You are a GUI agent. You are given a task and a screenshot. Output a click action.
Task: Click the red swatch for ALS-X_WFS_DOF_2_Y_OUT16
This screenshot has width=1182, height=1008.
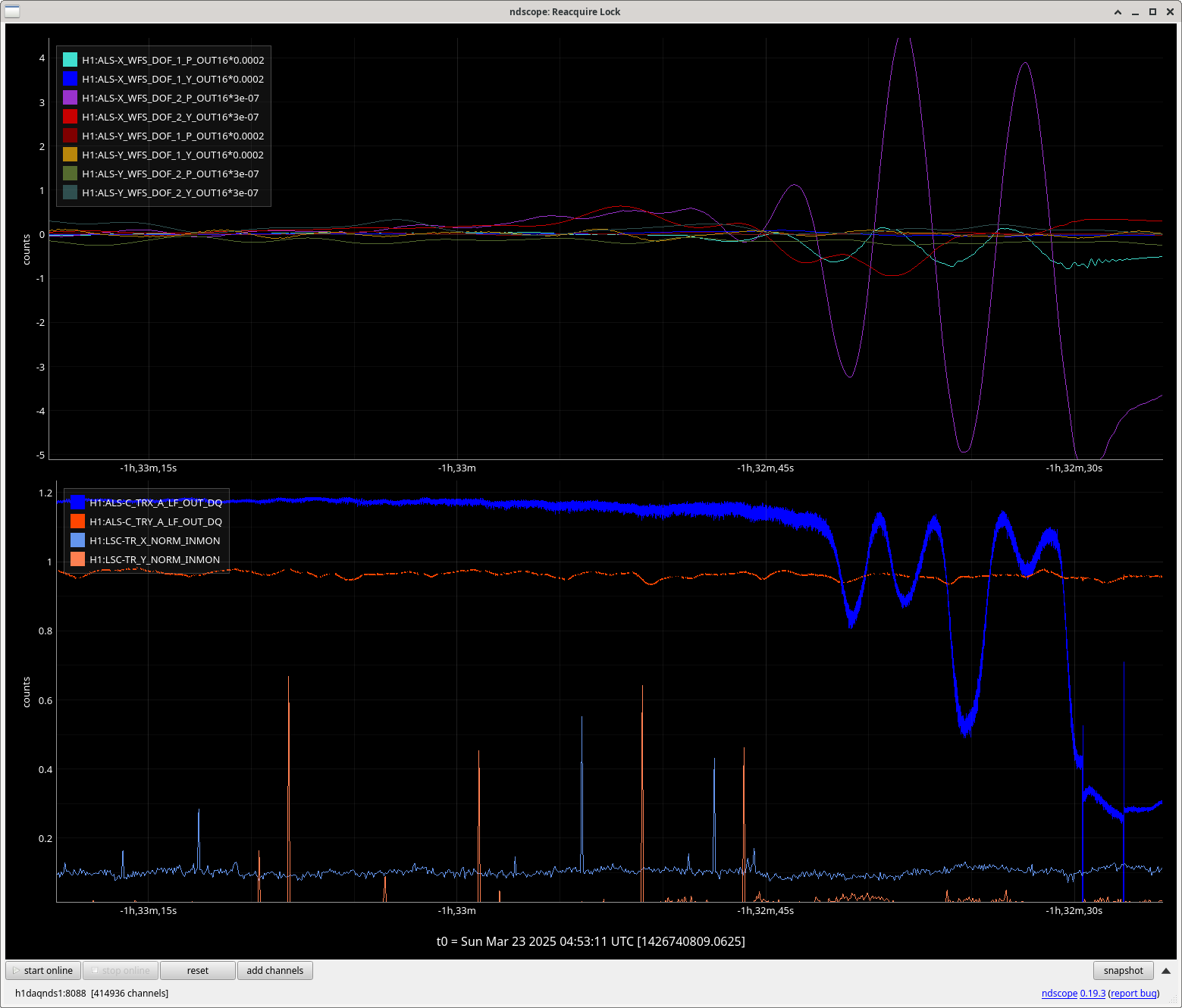[x=70, y=117]
